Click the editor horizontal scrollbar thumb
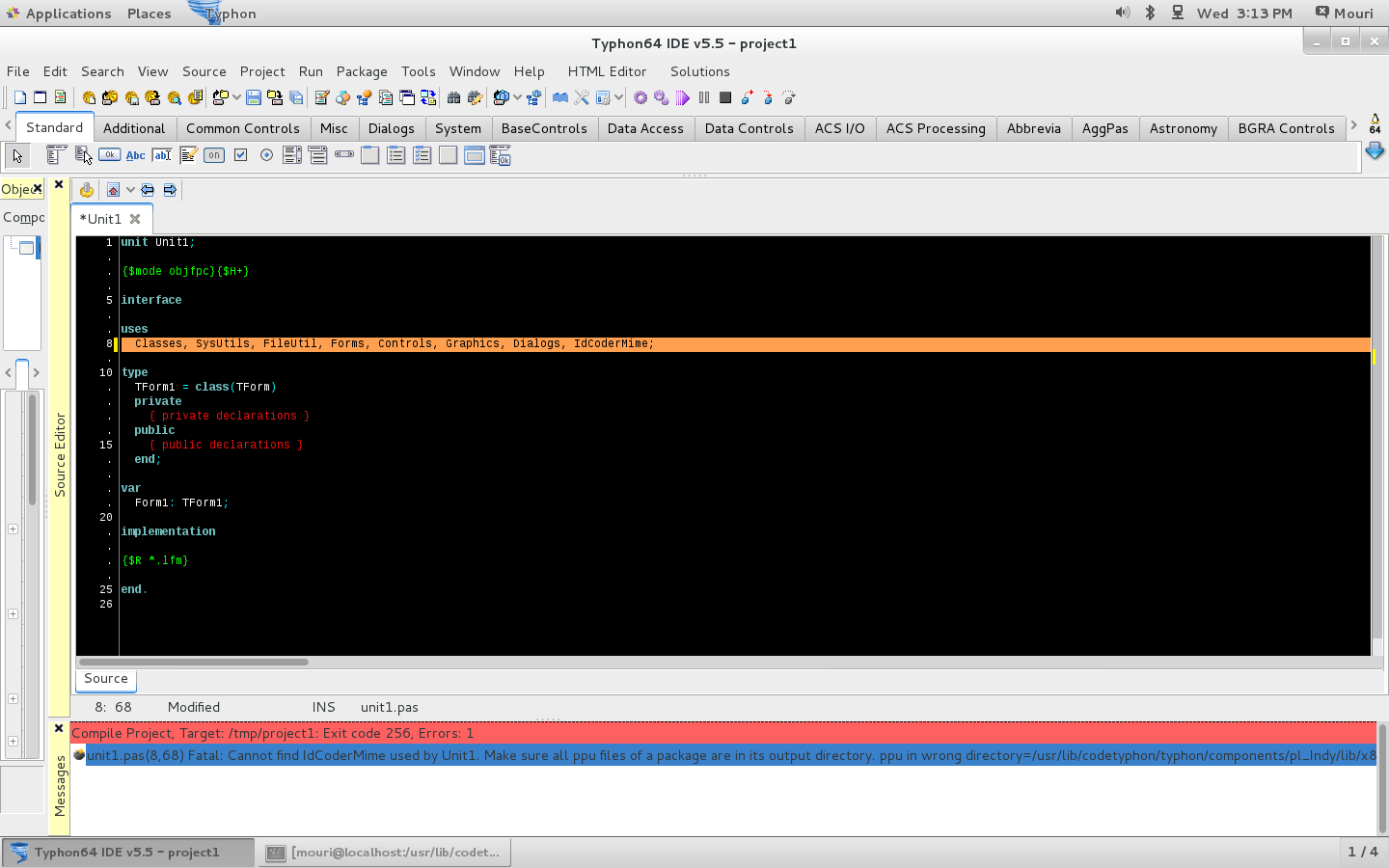The image size is (1389, 868). click(x=194, y=662)
